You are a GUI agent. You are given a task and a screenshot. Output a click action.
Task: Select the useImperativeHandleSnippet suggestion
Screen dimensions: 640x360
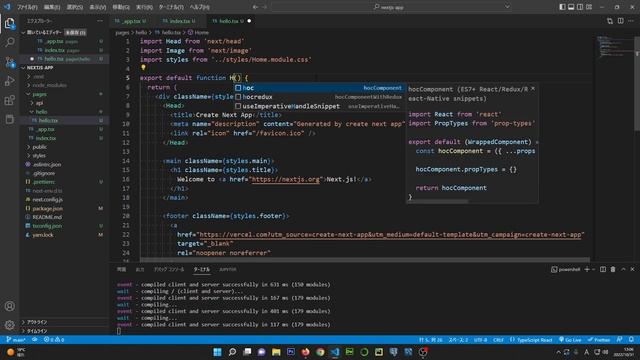(x=319, y=106)
